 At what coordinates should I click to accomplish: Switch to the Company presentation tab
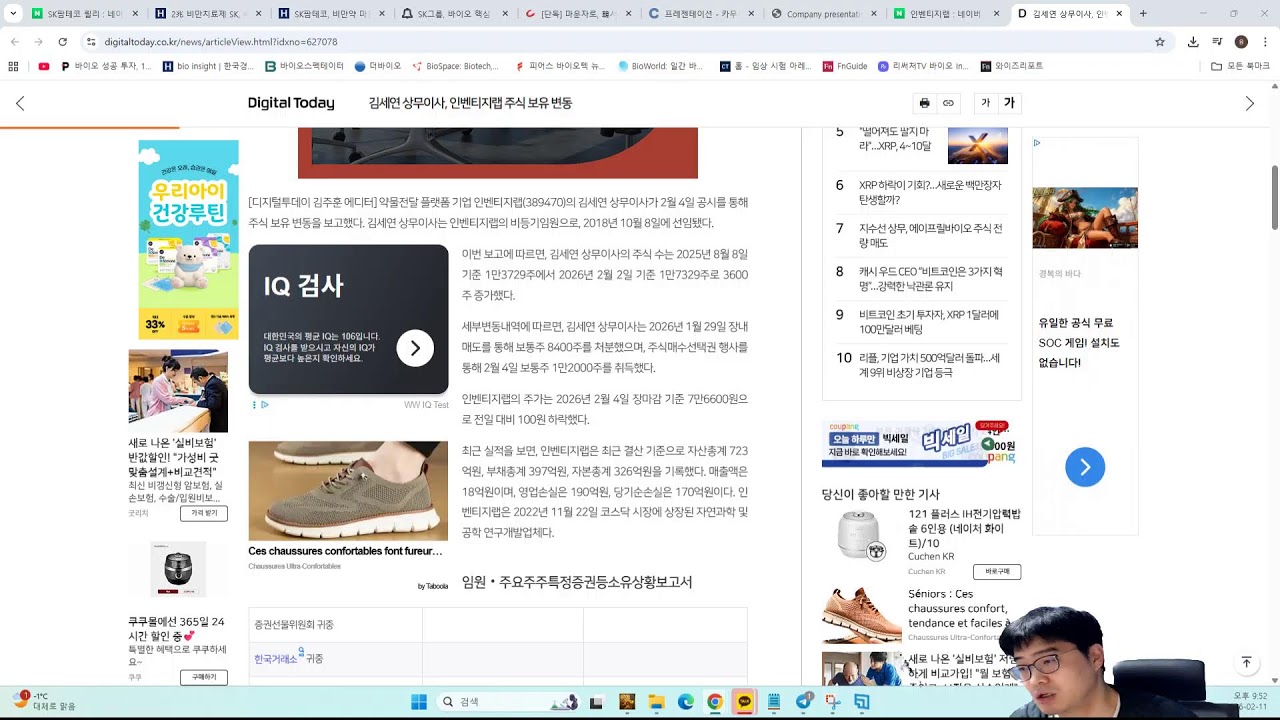tap(825, 14)
